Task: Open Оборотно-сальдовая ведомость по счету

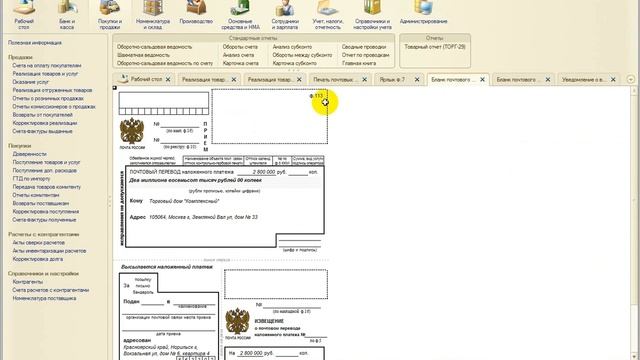Action: pyautogui.click(x=165, y=63)
